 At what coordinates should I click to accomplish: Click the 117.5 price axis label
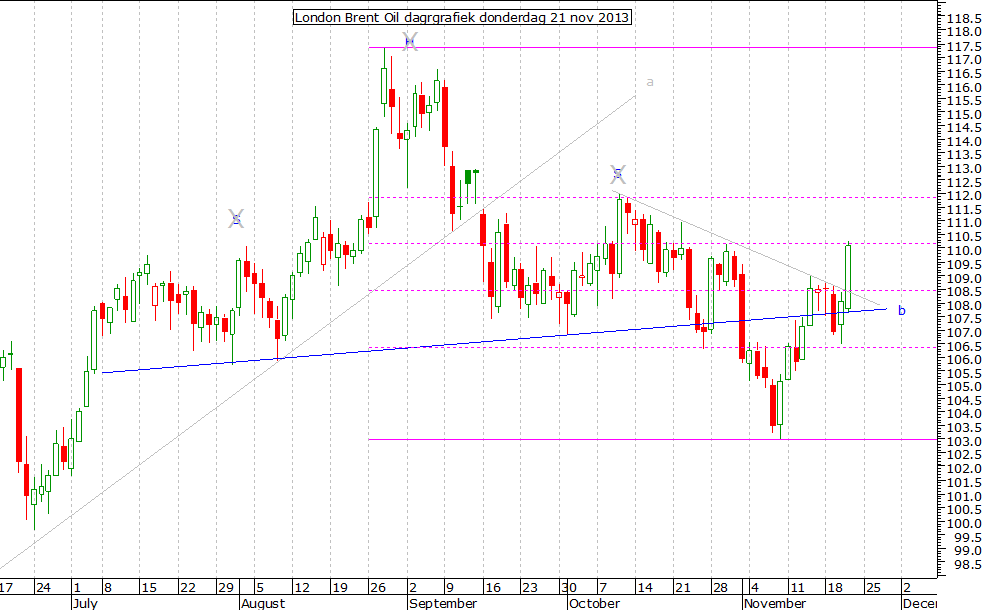point(964,46)
